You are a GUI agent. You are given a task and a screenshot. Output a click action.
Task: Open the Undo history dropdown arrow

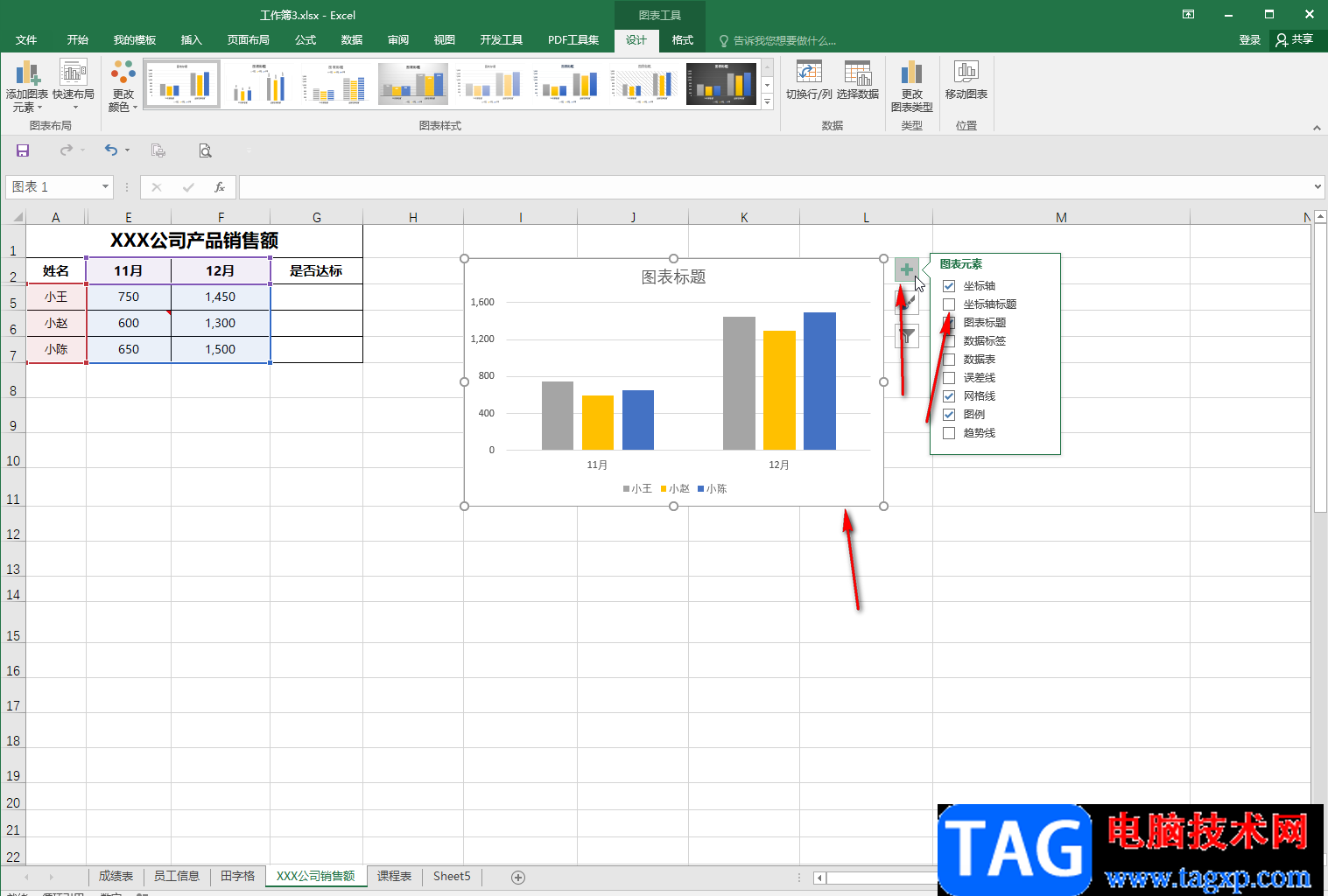pos(127,150)
